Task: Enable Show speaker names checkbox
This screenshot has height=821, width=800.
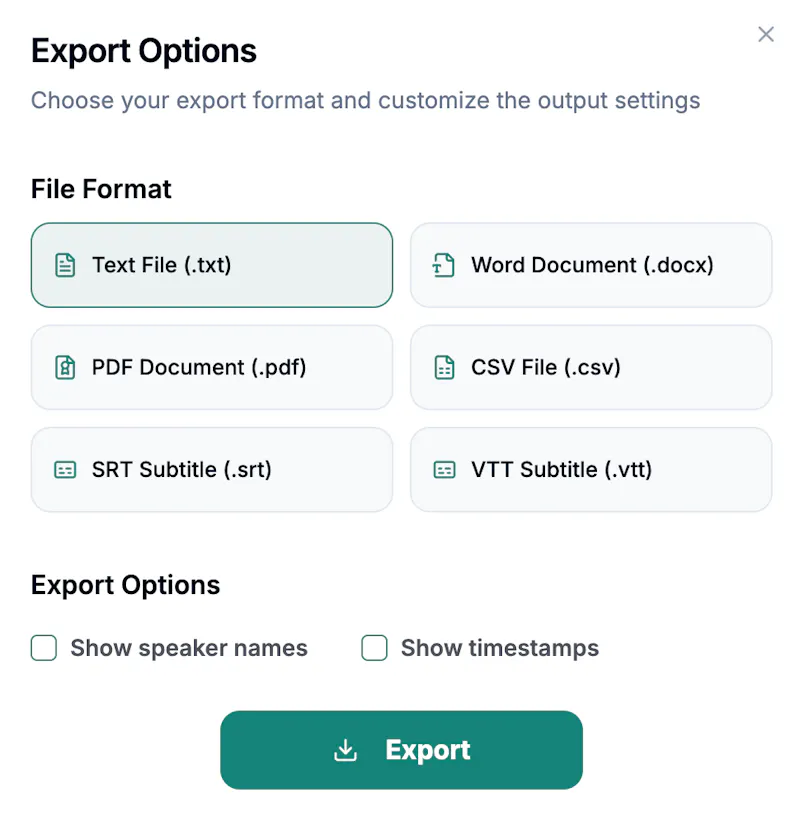Action: (44, 648)
